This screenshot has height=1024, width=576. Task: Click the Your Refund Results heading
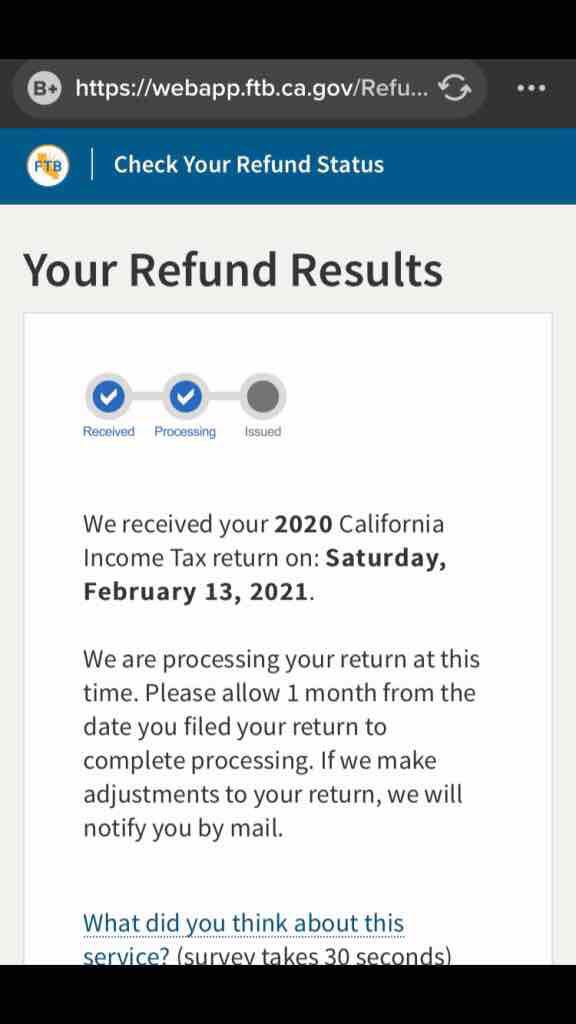tap(233, 269)
